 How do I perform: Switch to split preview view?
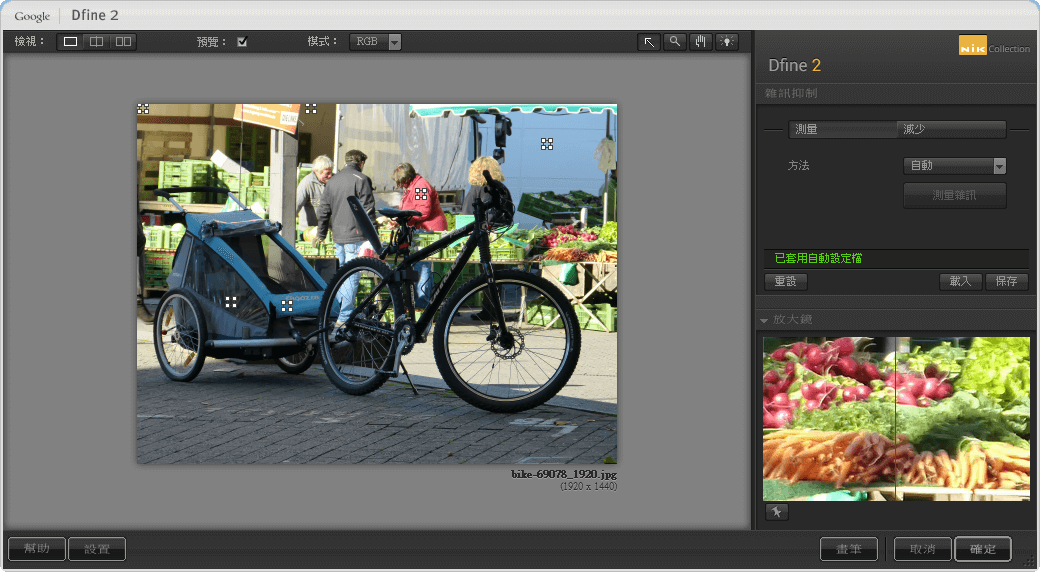pos(96,42)
